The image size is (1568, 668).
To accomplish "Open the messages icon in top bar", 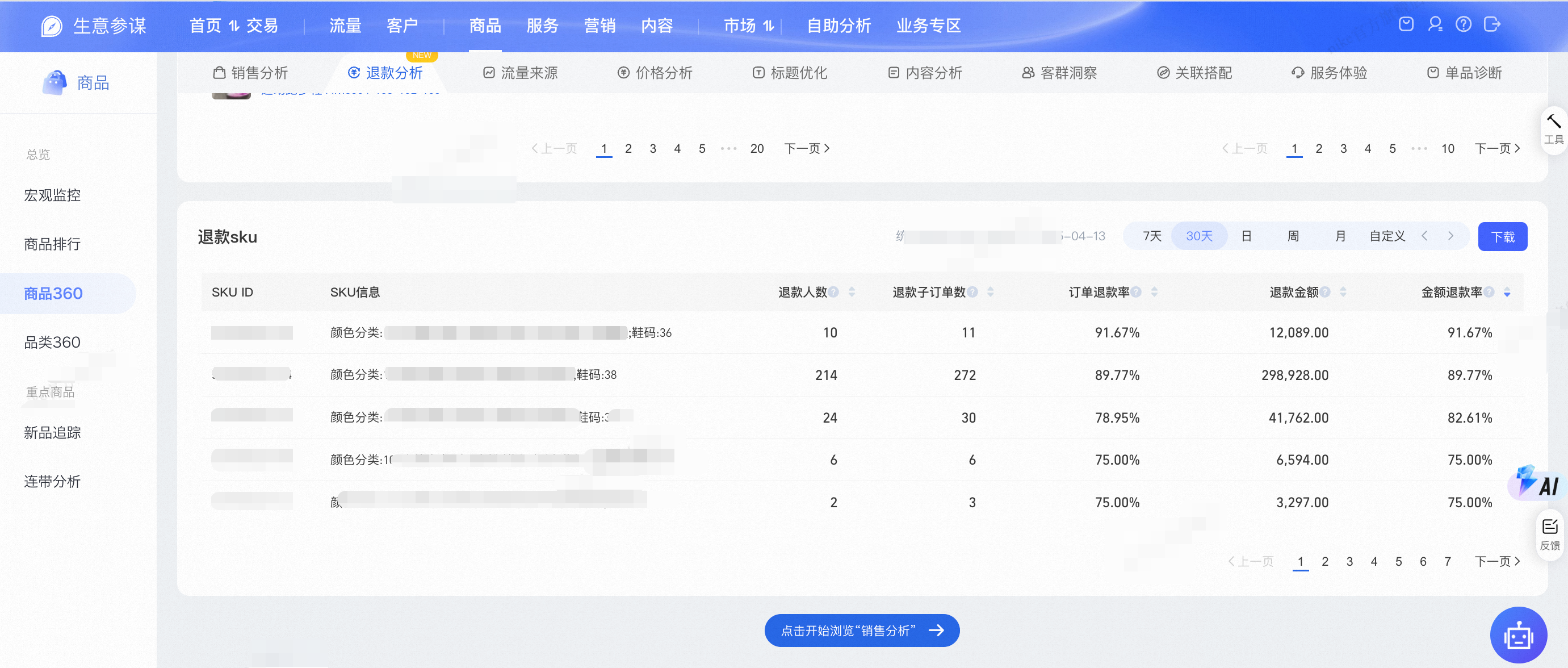I will (1406, 24).
